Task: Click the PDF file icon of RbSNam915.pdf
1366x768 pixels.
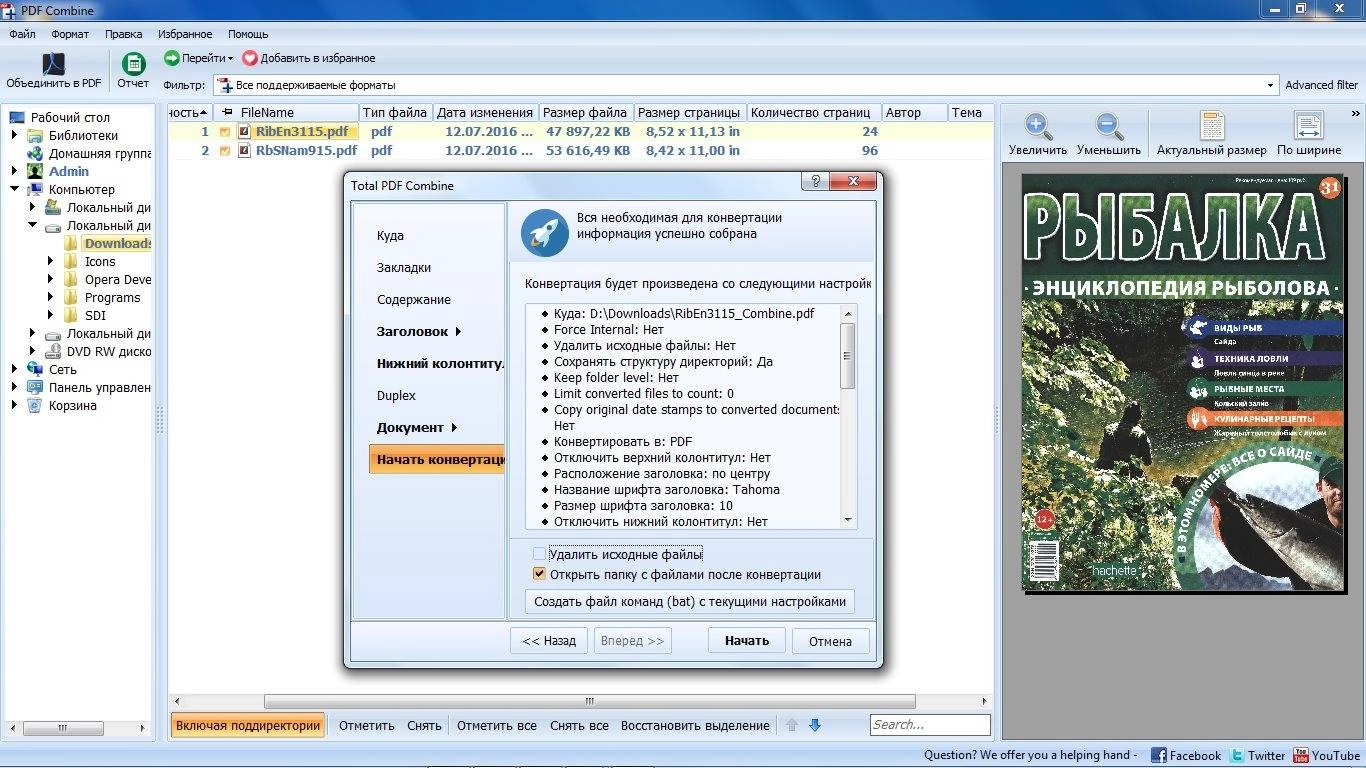Action: tap(243, 150)
